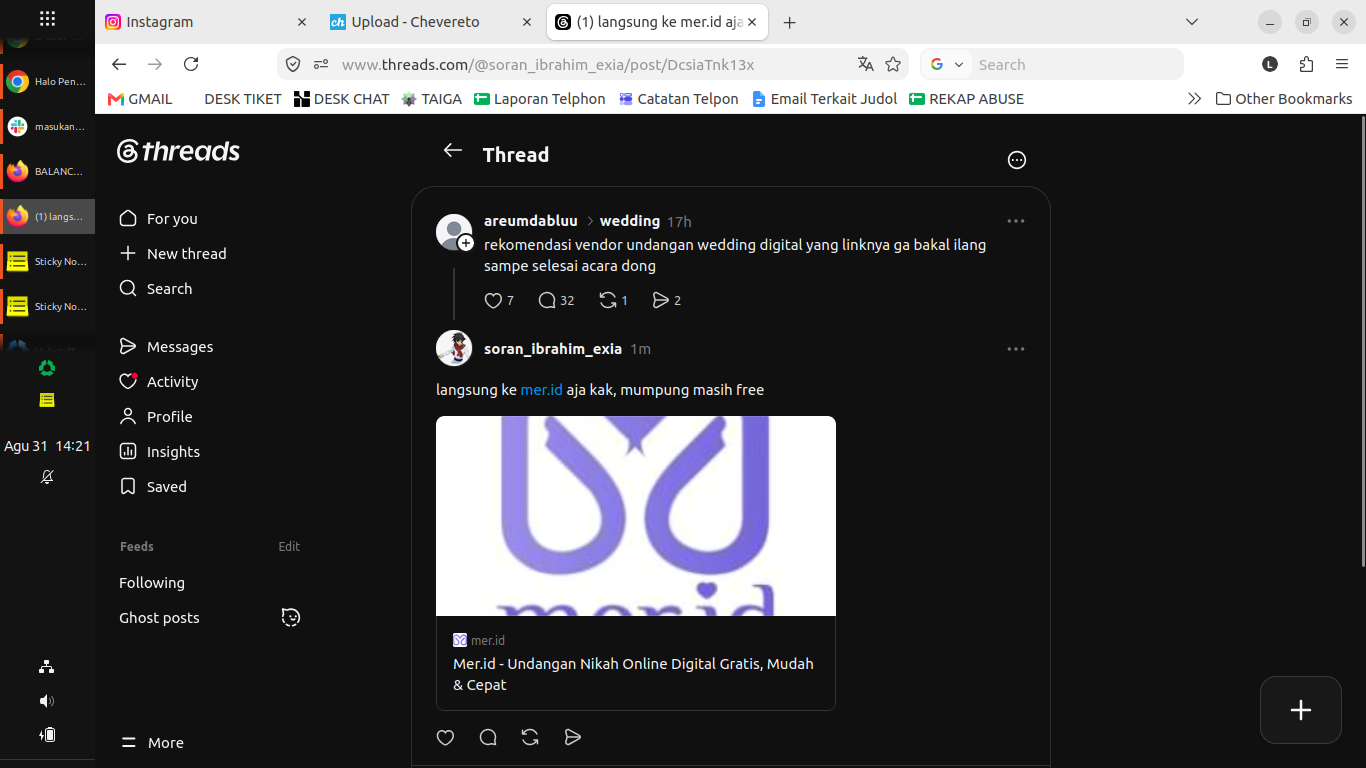Screen dimensions: 1366x768
Task: Repost the mer.id reply using repost icon
Action: (530, 737)
